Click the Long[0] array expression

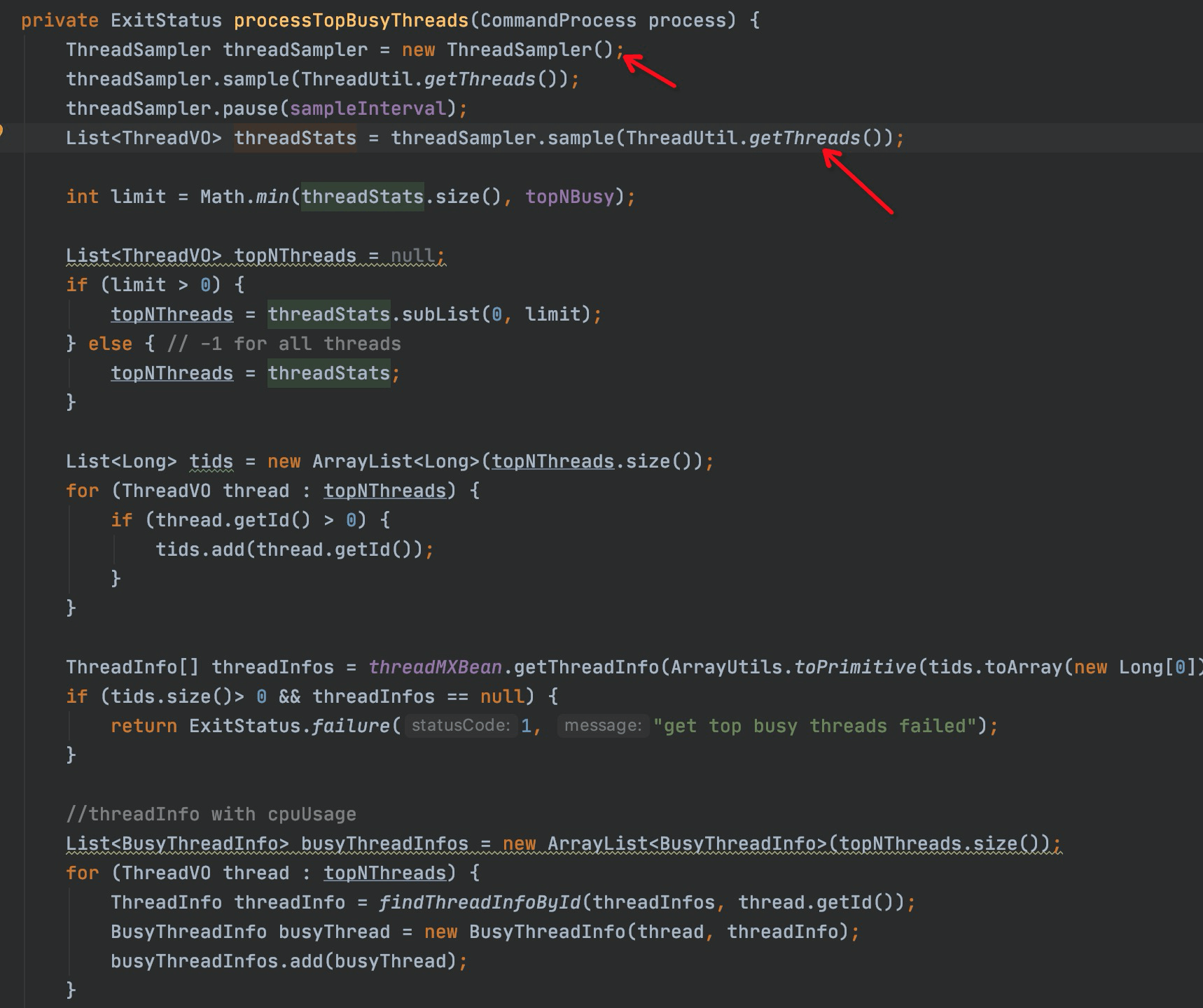coord(1157,667)
